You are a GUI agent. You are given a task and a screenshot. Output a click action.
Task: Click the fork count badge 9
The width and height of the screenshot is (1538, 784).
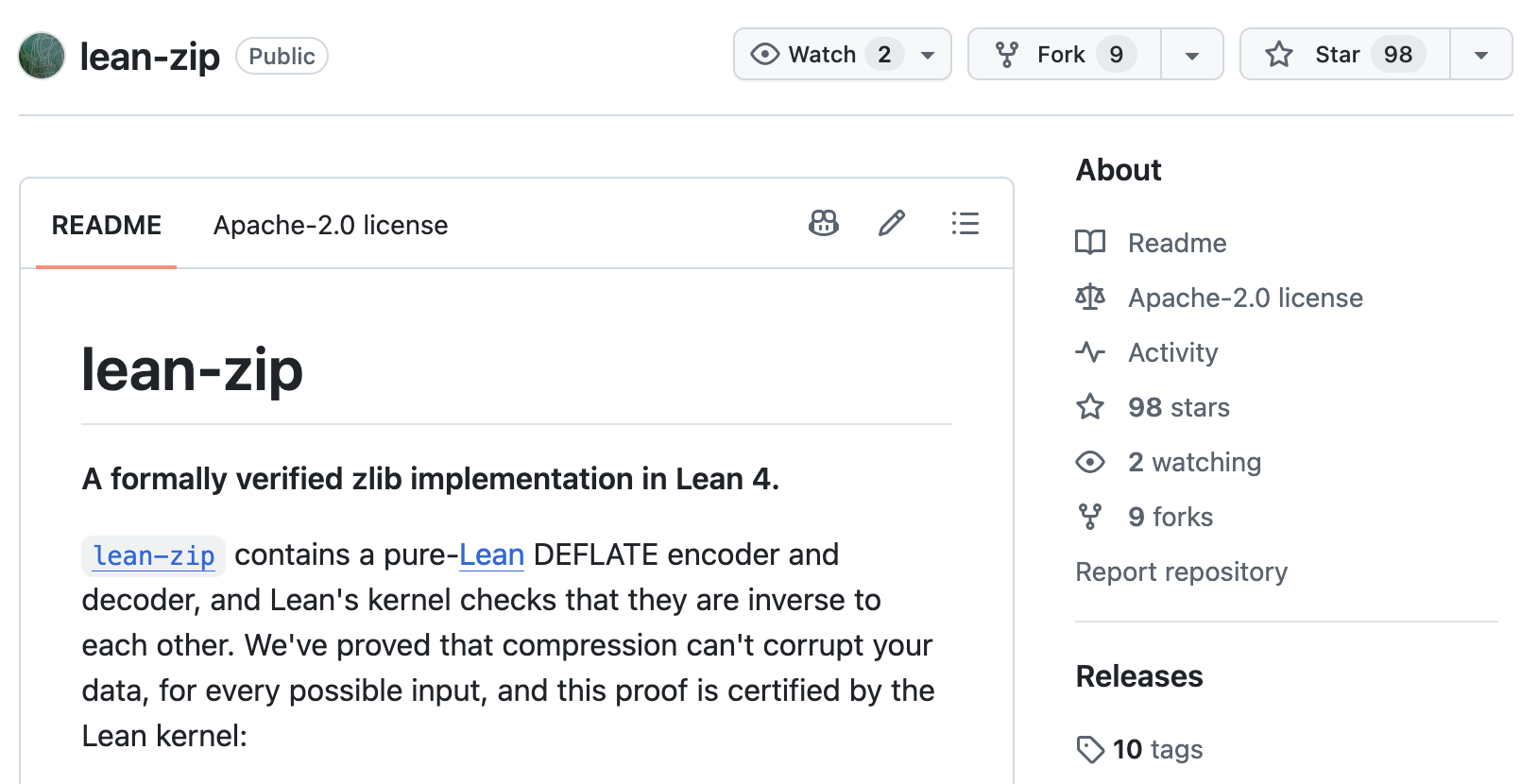coord(1117,55)
